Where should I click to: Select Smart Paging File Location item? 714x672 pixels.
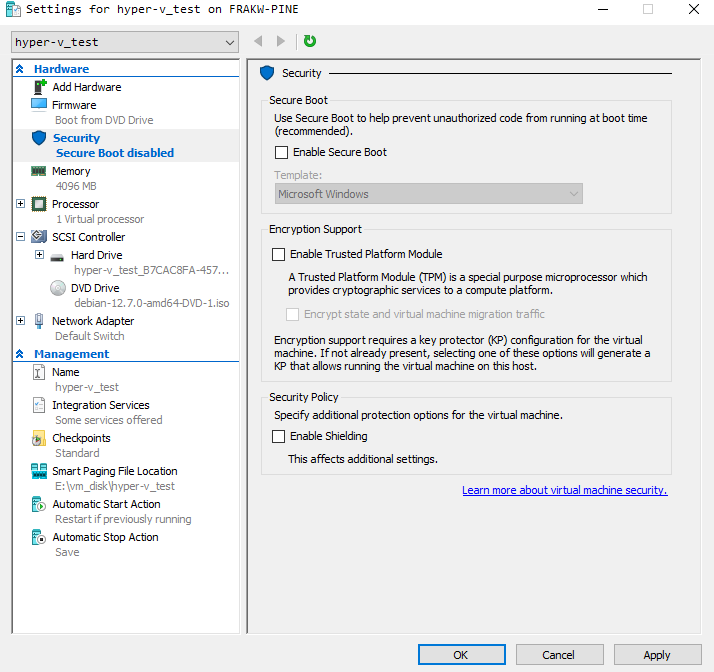(115, 471)
